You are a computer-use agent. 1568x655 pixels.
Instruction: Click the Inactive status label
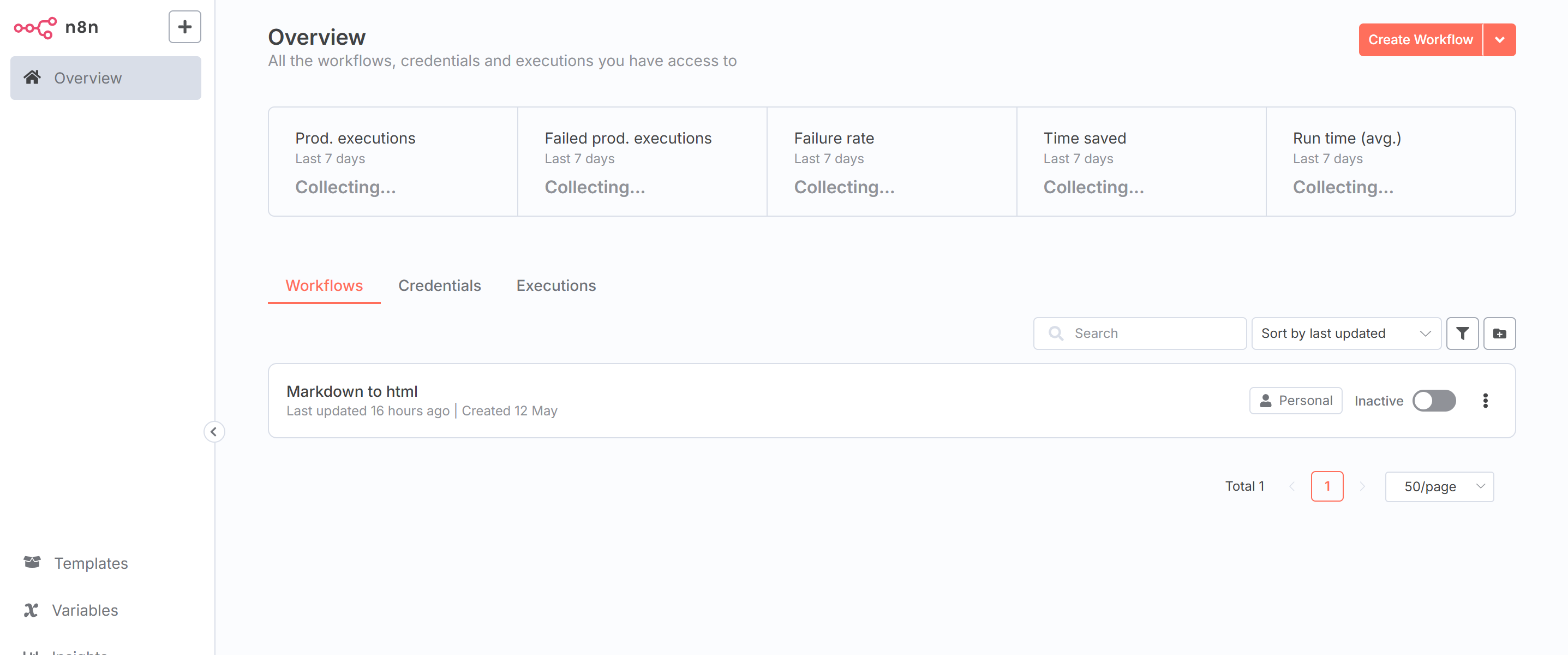(x=1379, y=401)
